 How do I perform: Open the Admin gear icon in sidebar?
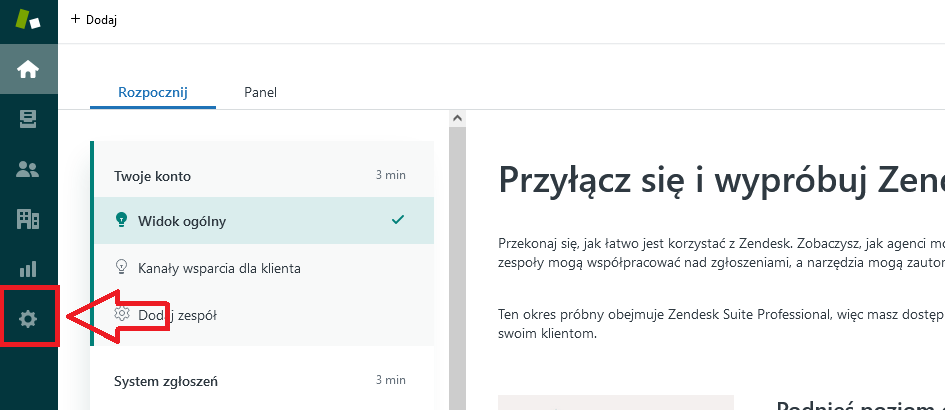[x=28, y=318]
